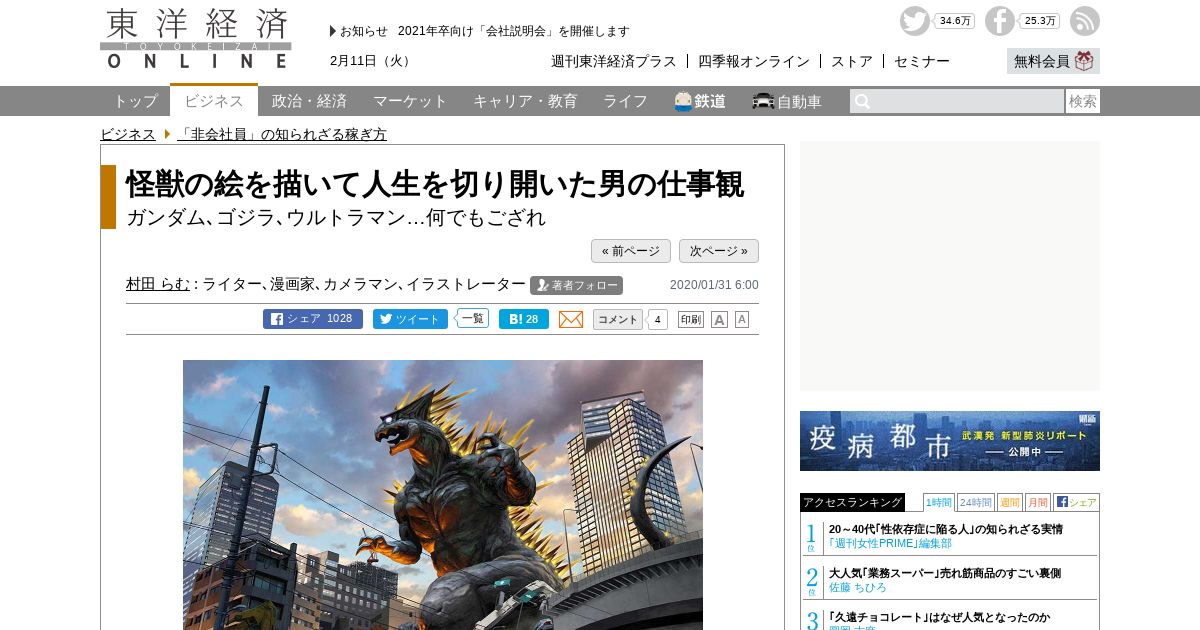Open the ライフ navigation tab
This screenshot has height=630, width=1200.
click(x=625, y=101)
